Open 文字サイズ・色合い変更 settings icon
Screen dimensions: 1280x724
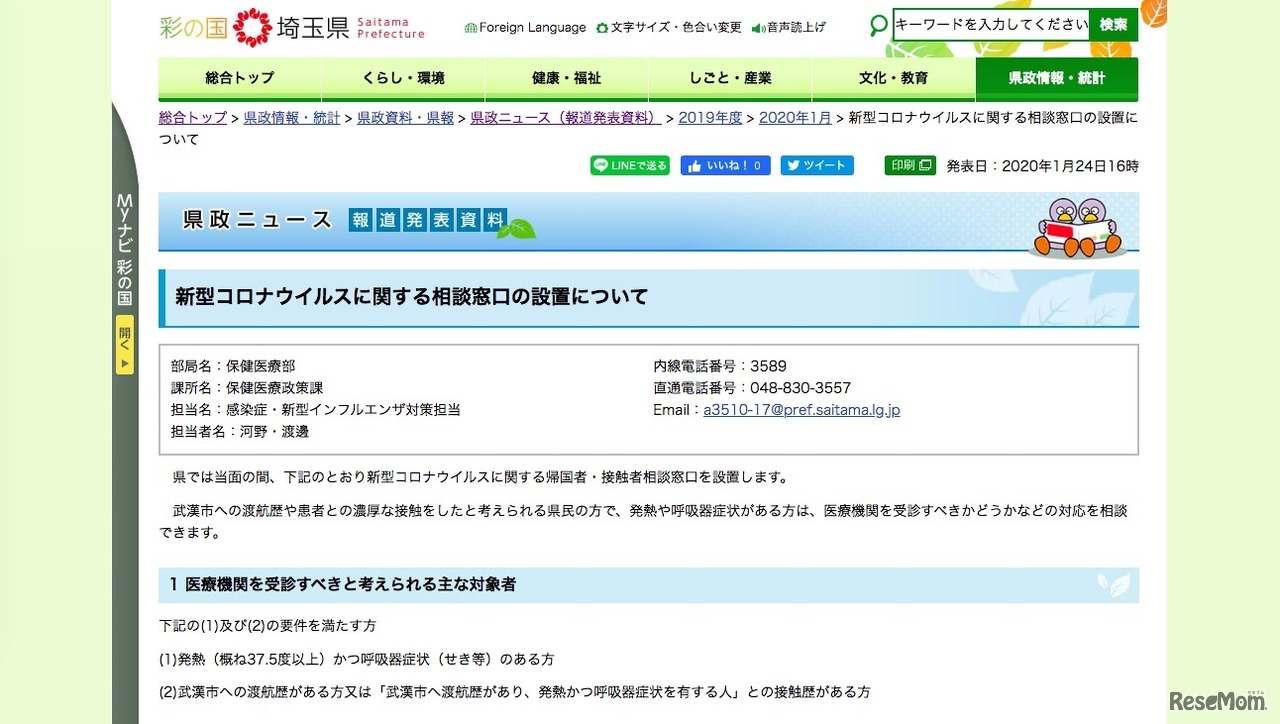pyautogui.click(x=603, y=28)
